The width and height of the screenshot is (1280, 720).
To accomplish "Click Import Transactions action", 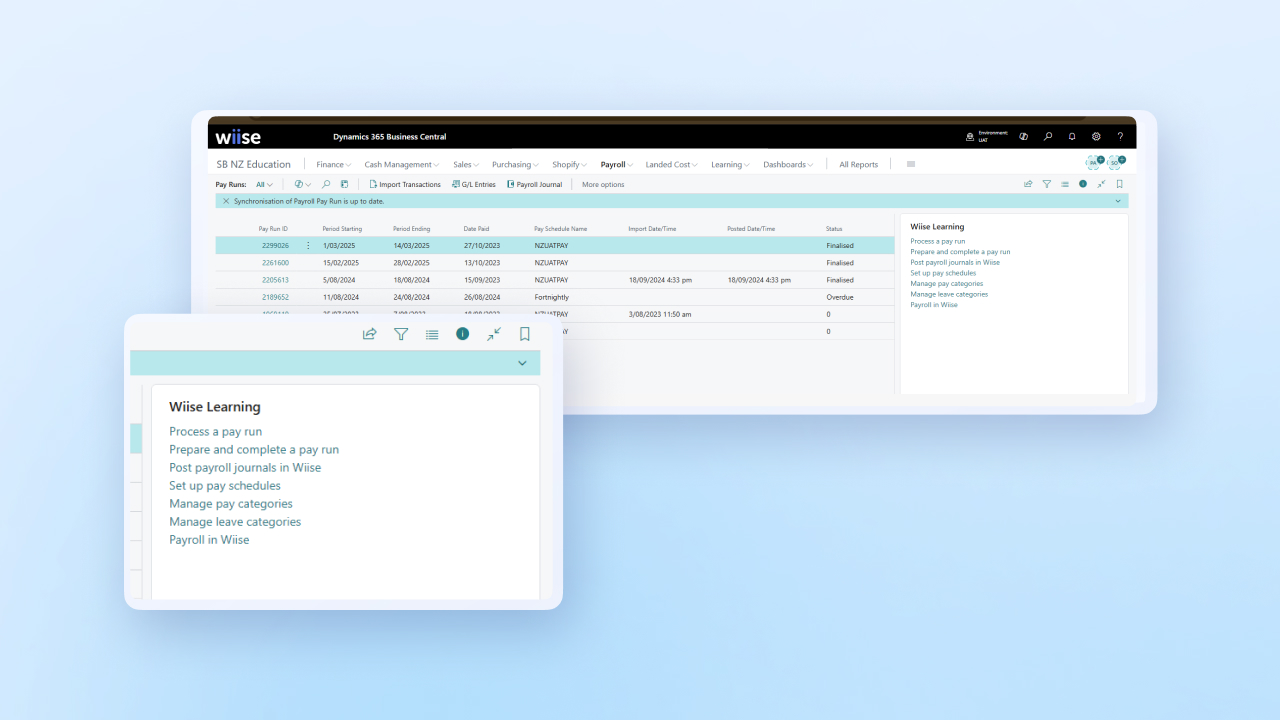I will 405,184.
